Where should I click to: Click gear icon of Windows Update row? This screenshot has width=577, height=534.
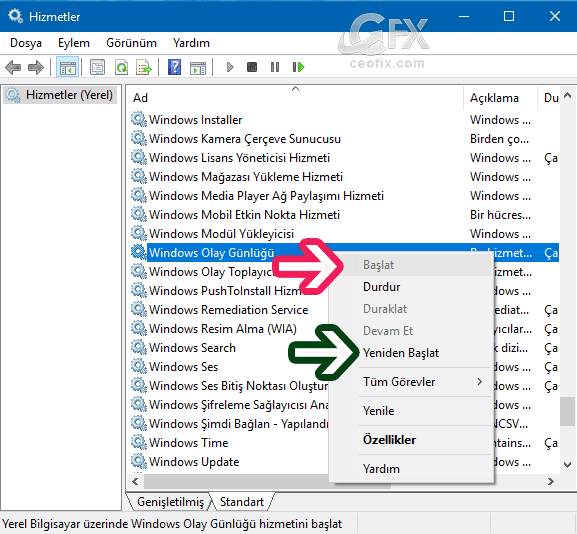tap(139, 461)
